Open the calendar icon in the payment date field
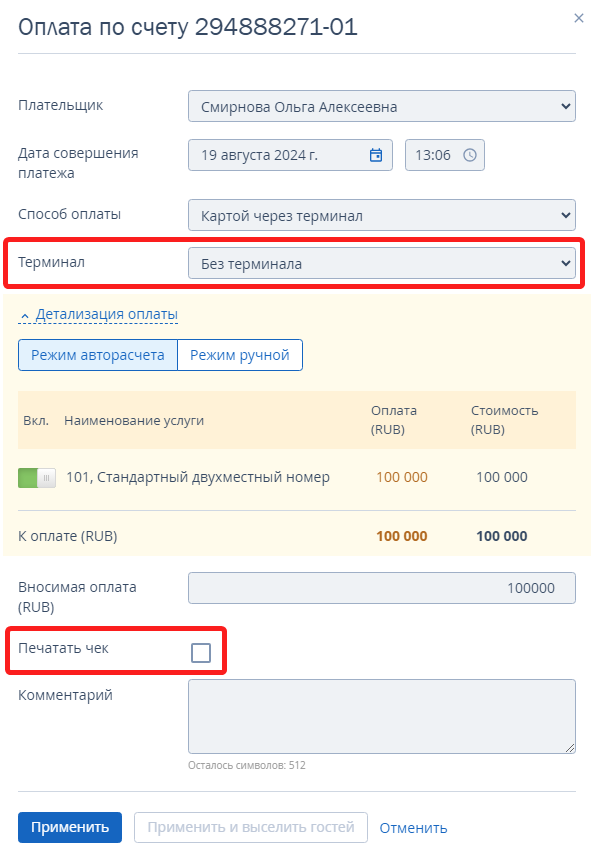594x860 pixels. click(x=376, y=155)
